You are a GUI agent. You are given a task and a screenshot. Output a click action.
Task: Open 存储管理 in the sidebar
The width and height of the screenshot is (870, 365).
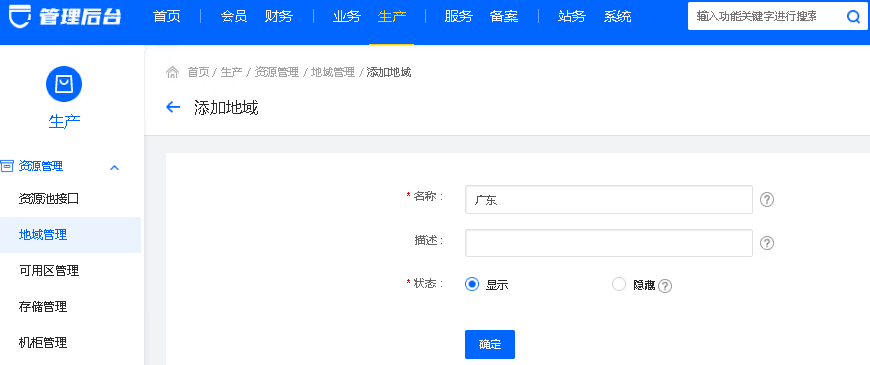[43, 307]
